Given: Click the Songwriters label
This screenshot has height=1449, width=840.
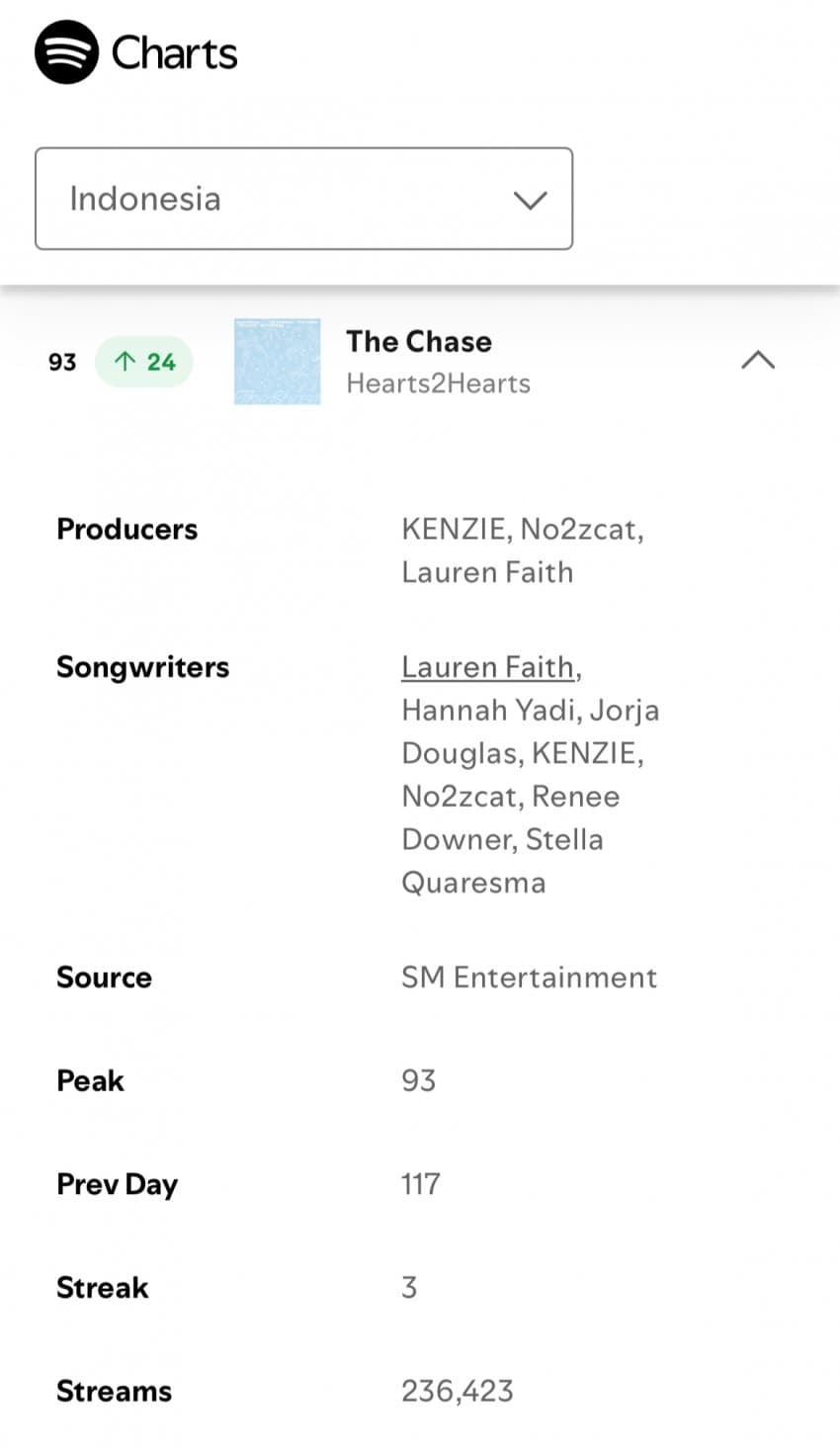Looking at the screenshot, I should [142, 667].
